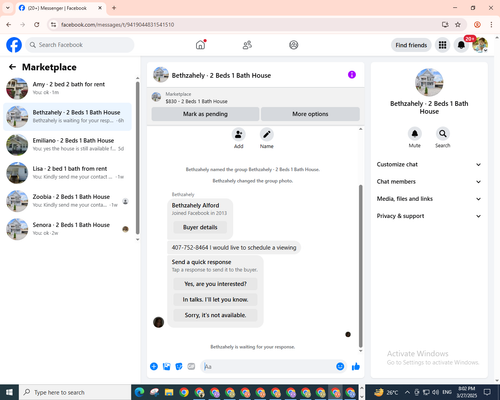Click More options button
The height and width of the screenshot is (400, 500).
310,114
